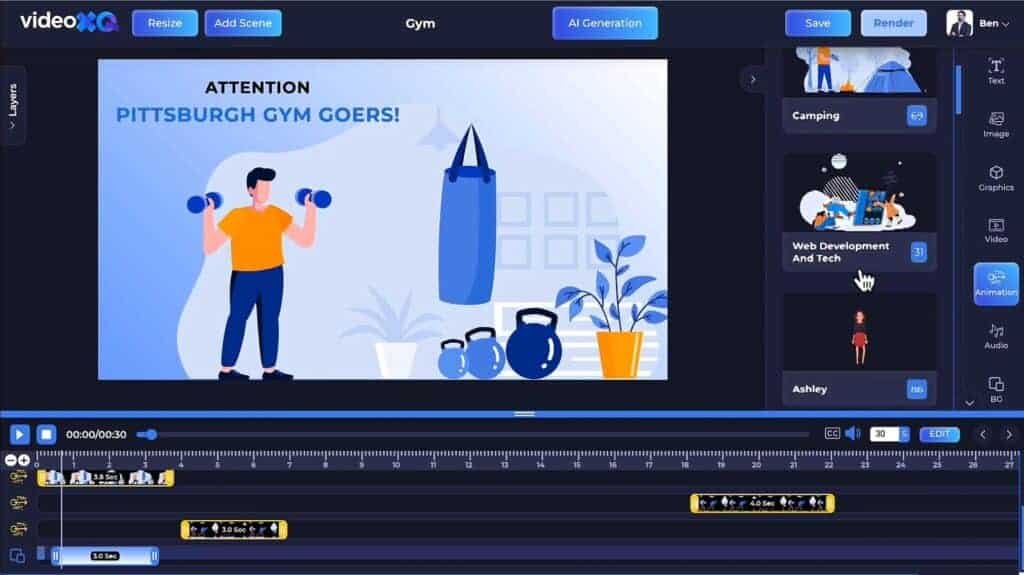Click the scene duration input field 30
Image resolution: width=1024 pixels, height=575 pixels.
[x=884, y=434]
